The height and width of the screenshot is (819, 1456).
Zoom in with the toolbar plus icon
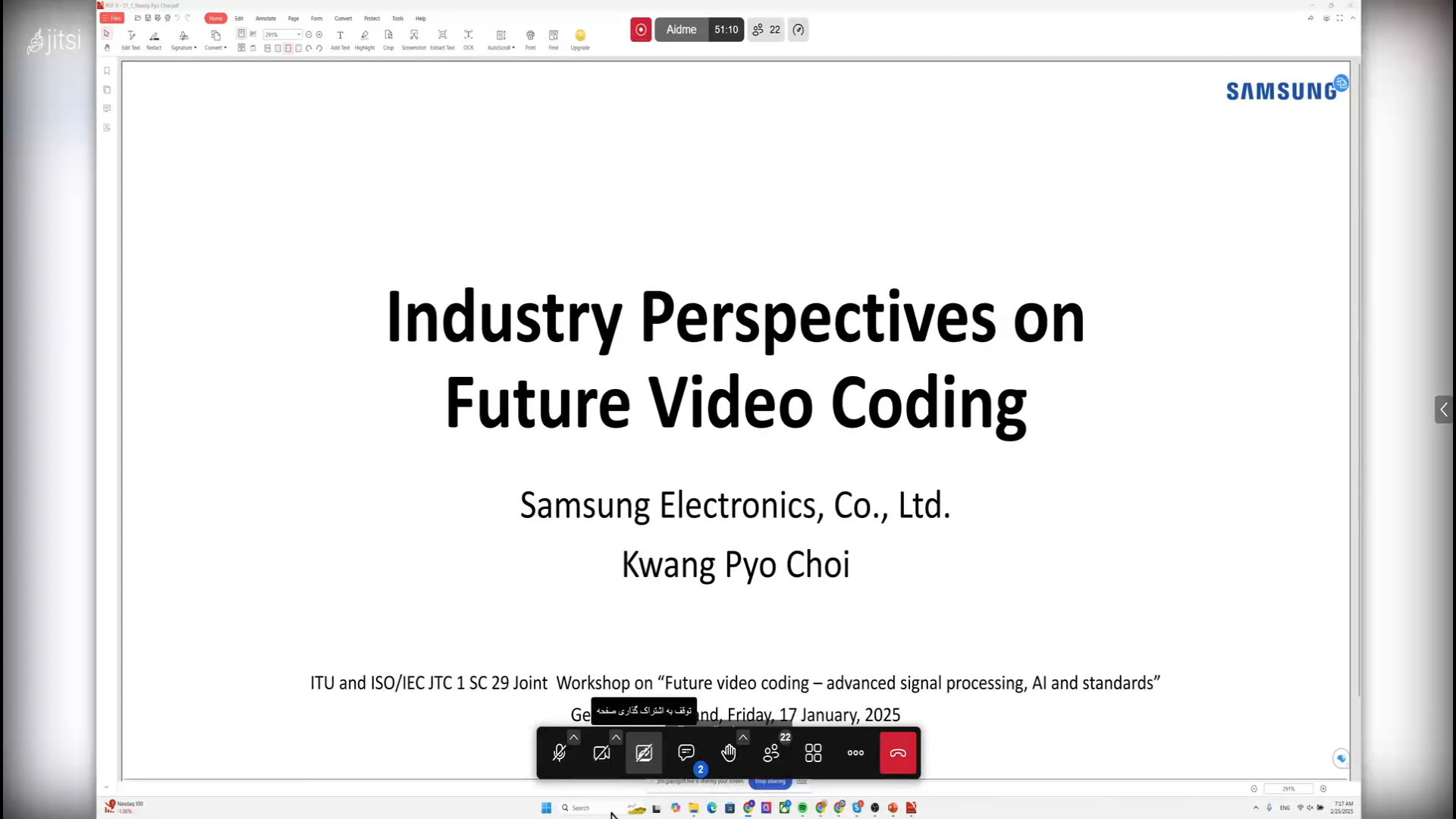coord(319,35)
